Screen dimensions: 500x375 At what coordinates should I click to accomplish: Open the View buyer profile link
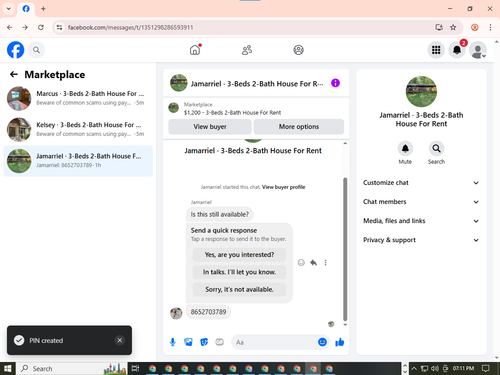click(x=283, y=187)
